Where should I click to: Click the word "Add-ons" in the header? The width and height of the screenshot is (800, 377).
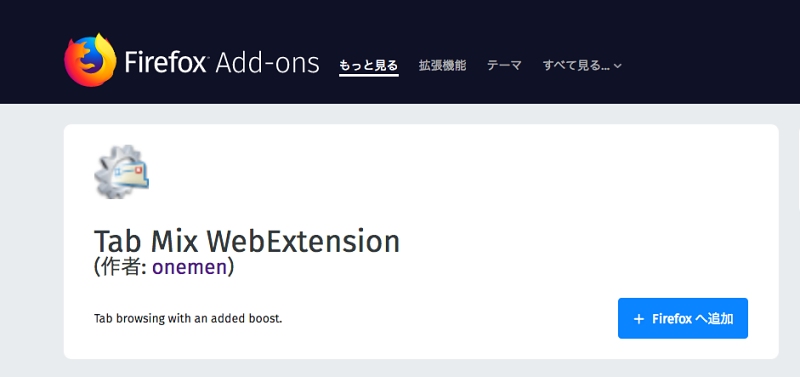click(267, 63)
